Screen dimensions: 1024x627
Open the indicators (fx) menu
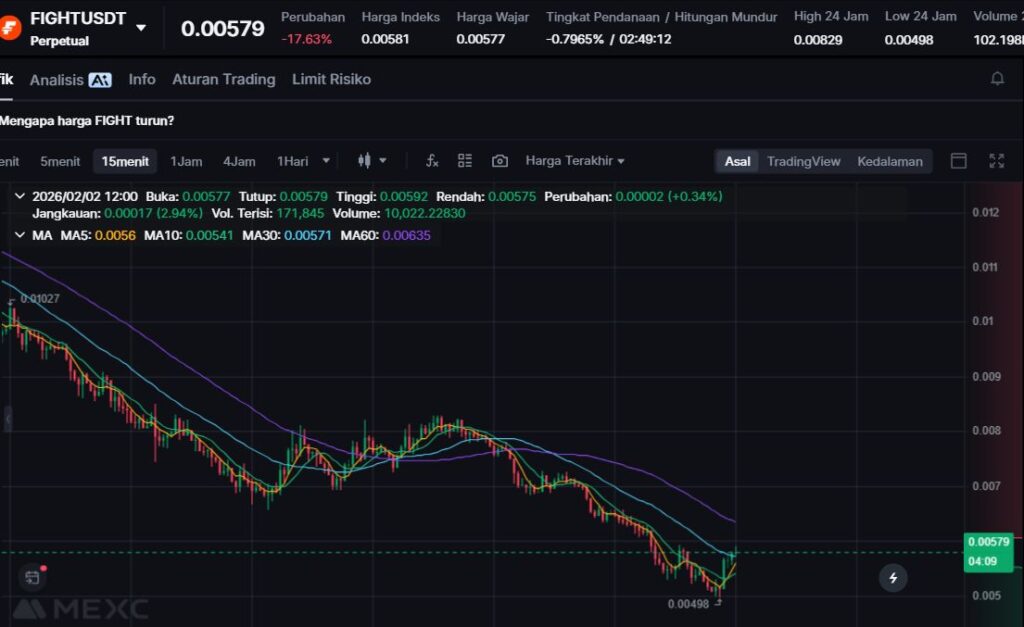pyautogui.click(x=432, y=161)
